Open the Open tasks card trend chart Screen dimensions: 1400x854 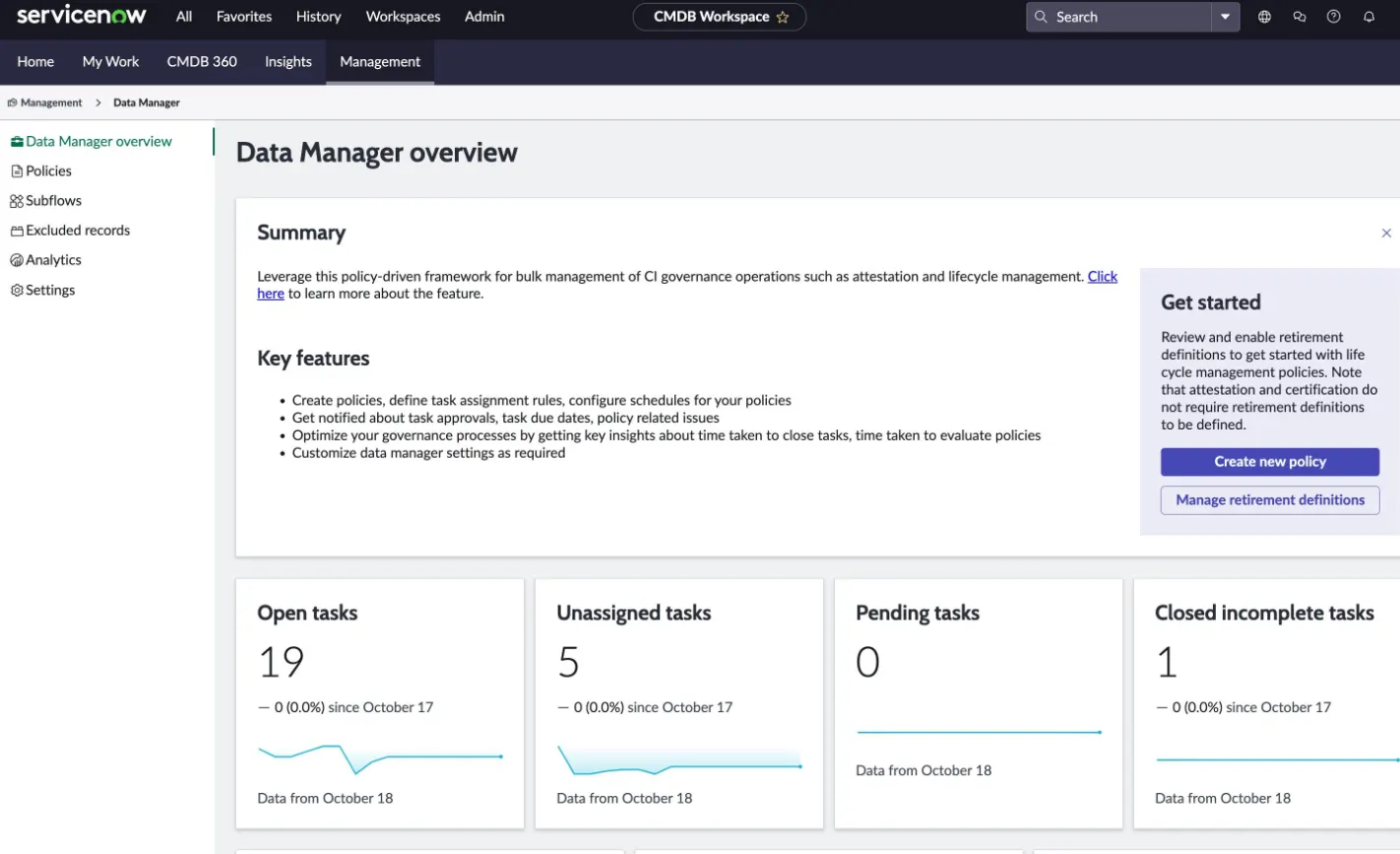pos(381,757)
